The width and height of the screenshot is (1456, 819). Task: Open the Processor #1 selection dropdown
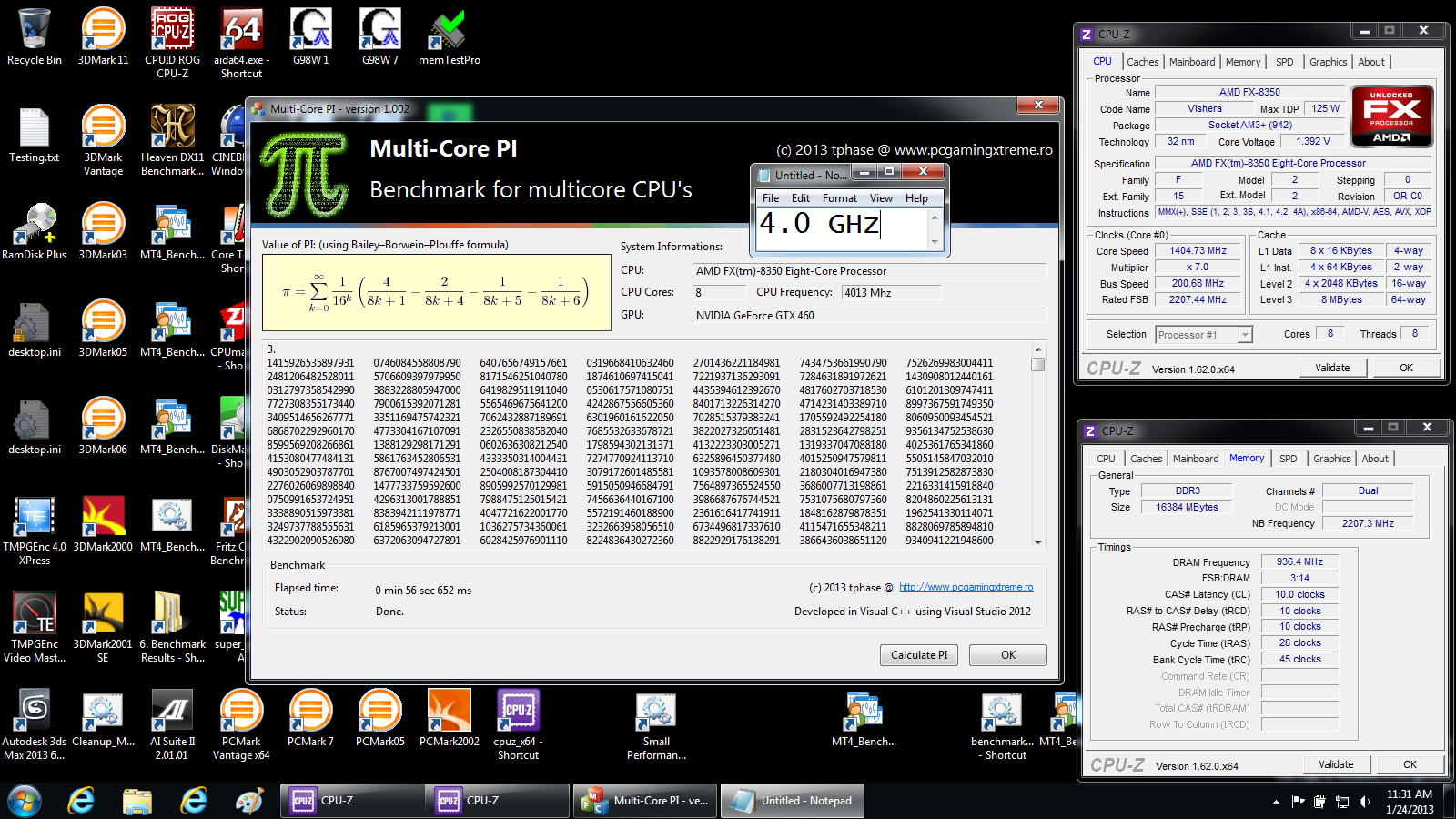tap(1244, 335)
